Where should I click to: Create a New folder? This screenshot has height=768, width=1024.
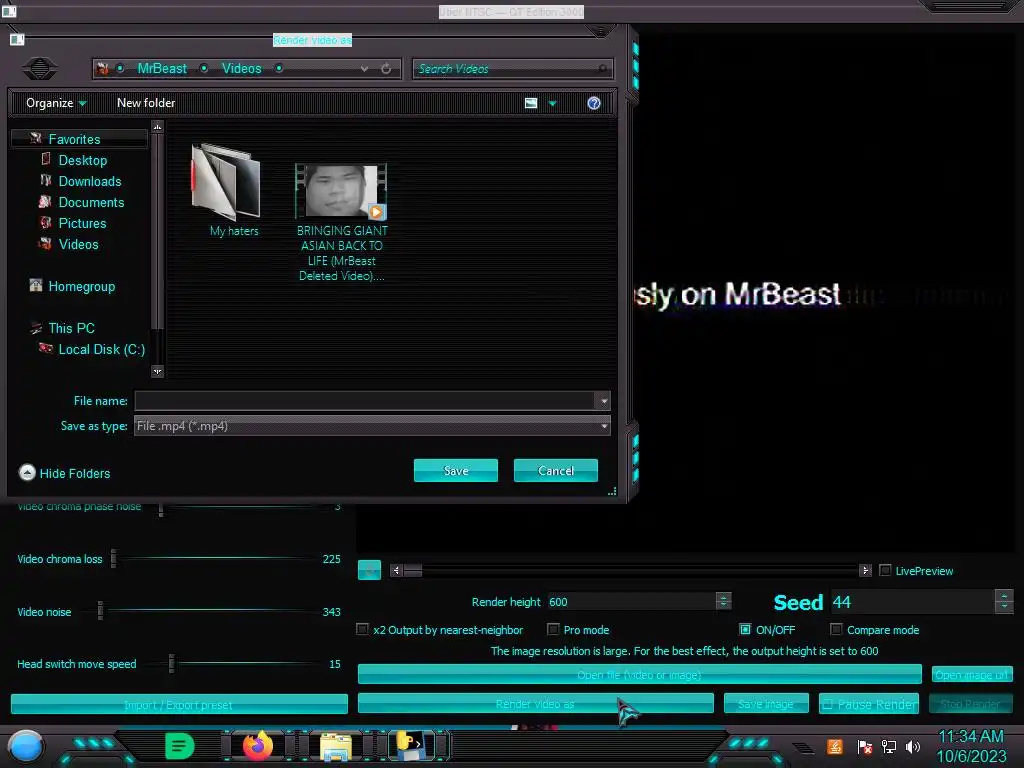coord(146,103)
